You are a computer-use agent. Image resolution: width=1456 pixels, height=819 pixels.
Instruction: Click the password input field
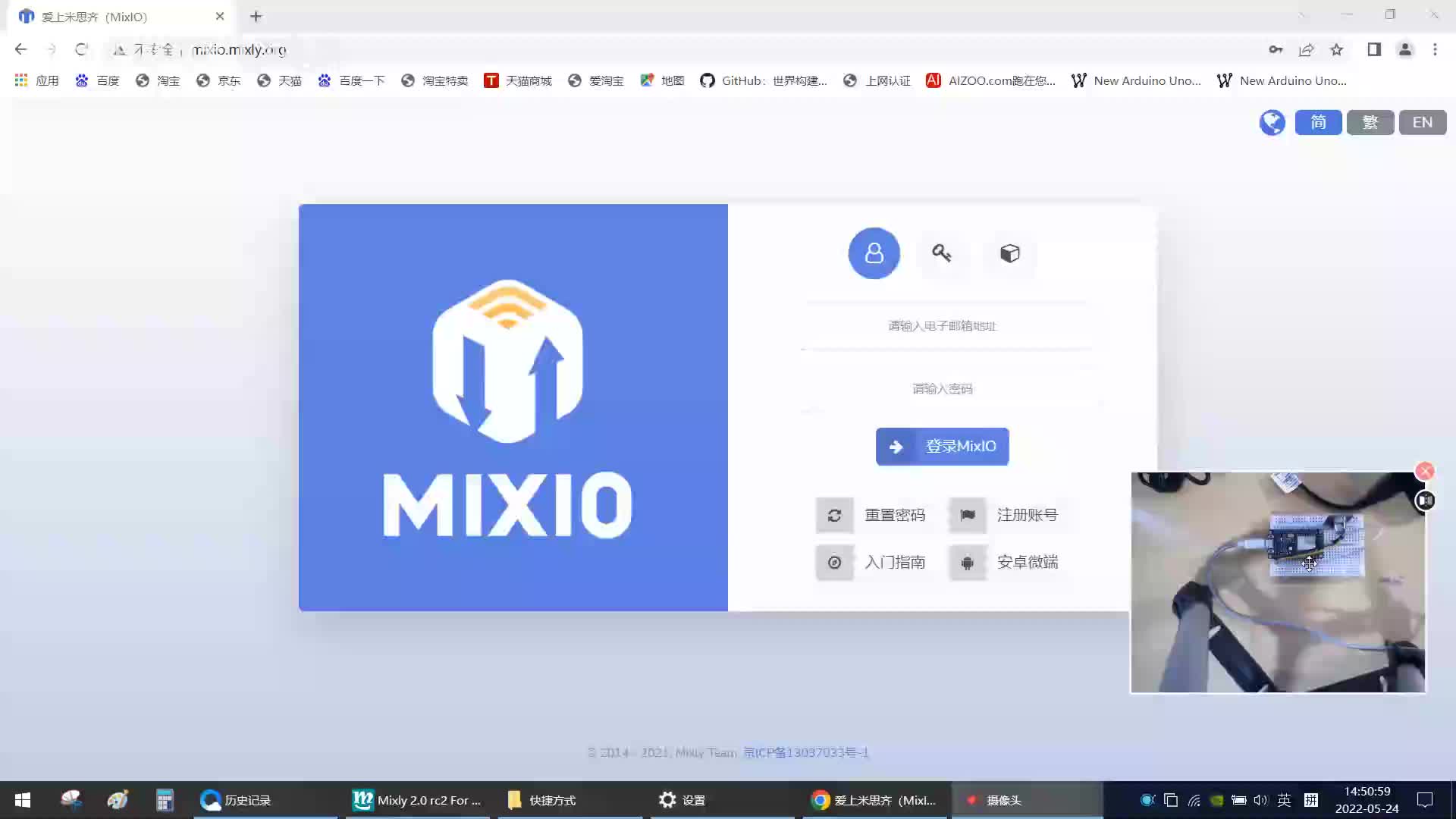point(943,389)
